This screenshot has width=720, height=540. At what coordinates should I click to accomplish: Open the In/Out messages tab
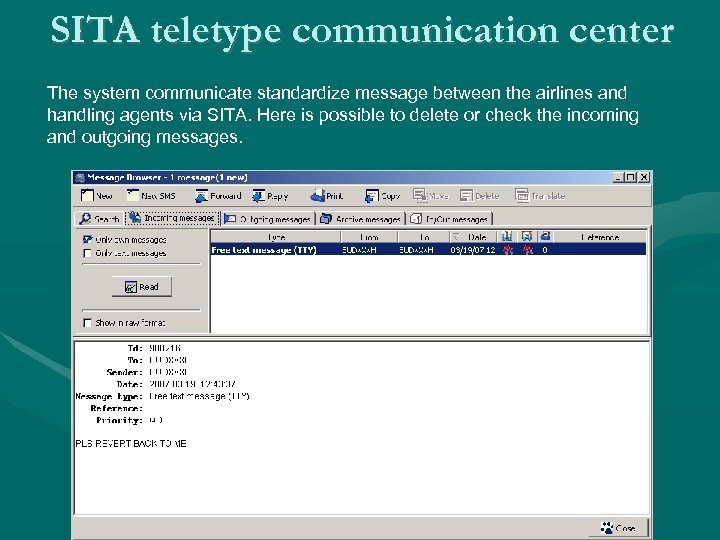[449, 219]
